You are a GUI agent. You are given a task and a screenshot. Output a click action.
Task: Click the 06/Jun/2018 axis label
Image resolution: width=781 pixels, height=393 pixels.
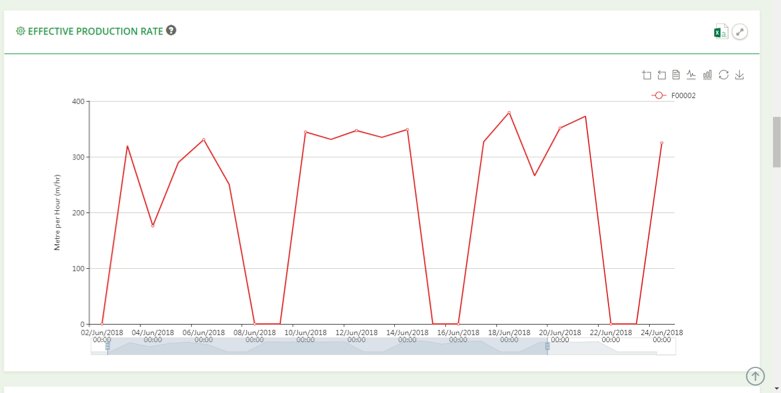click(x=204, y=336)
